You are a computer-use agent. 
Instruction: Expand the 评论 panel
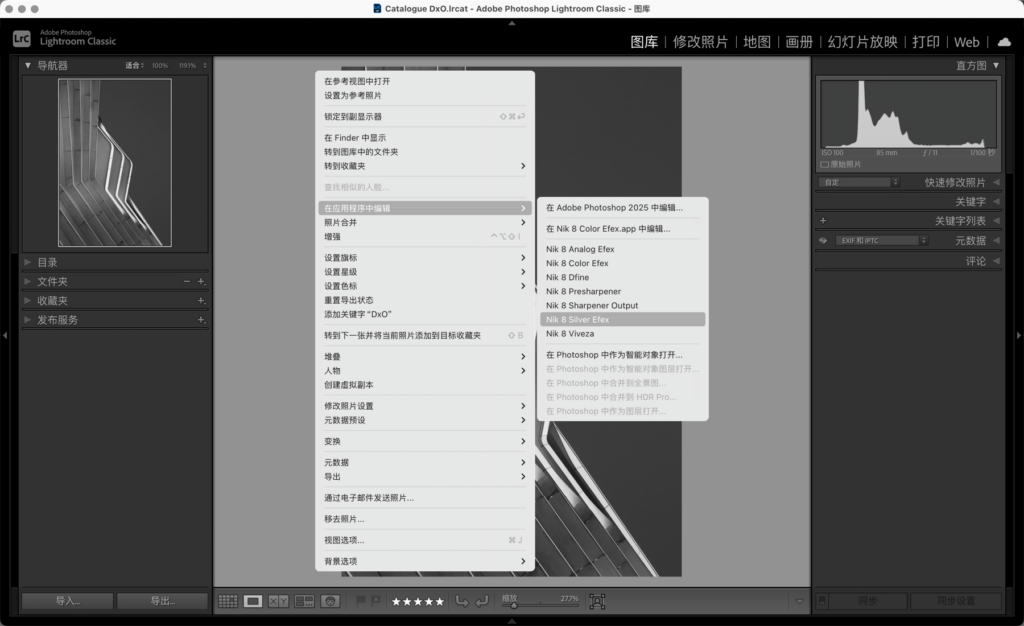[976, 261]
